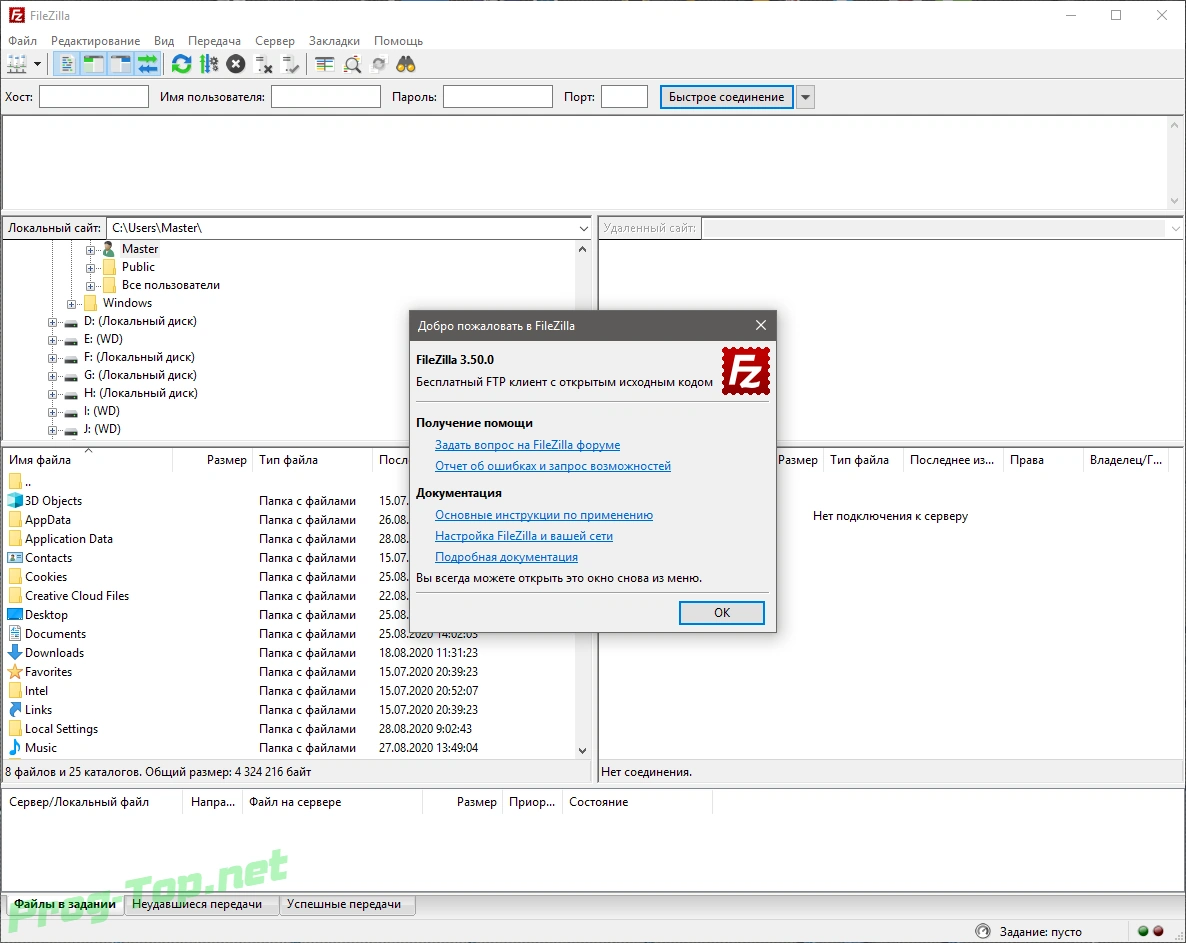The image size is (1186, 943).
Task: Toggle directory comparison icon
Action: point(352,64)
